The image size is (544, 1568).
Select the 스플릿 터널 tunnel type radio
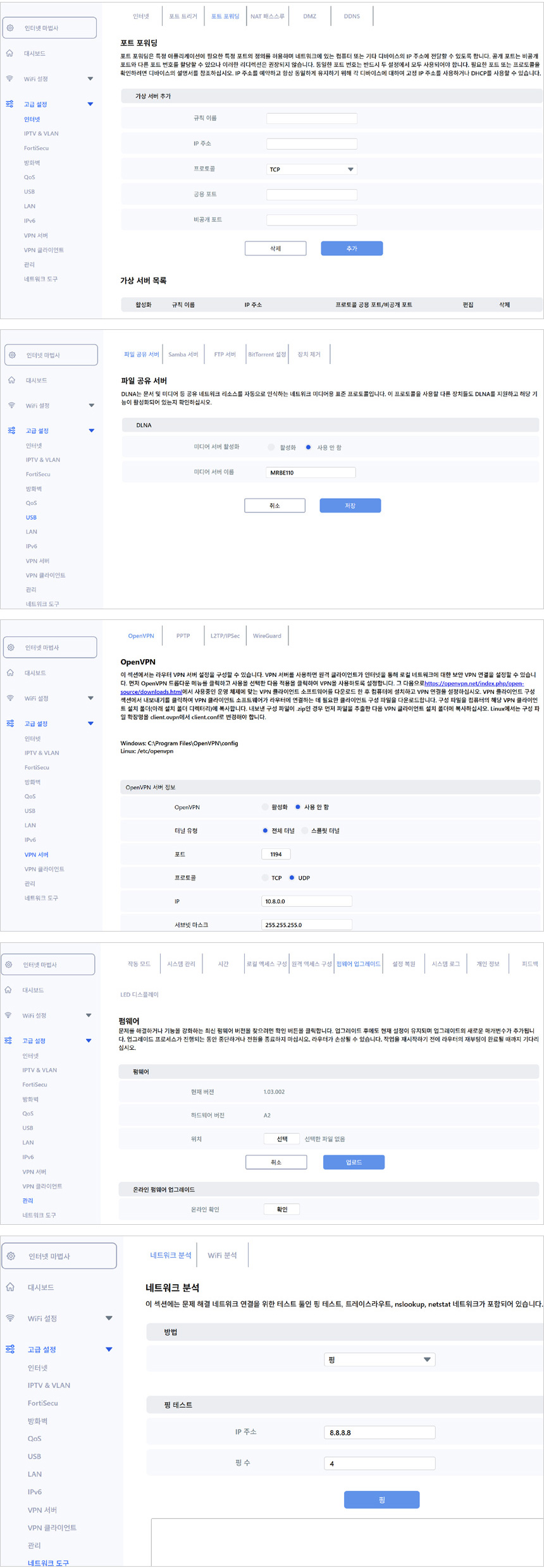click(305, 830)
